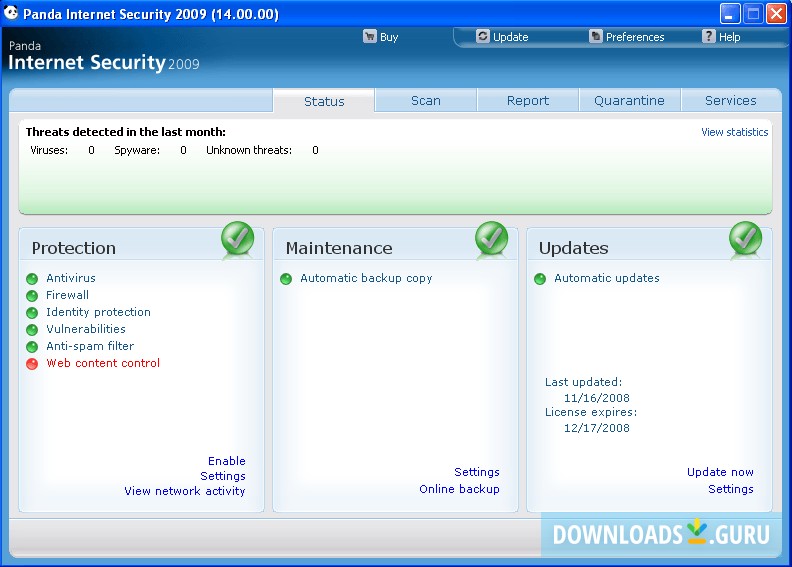Open Preferences from the top toolbar text

coord(635,37)
